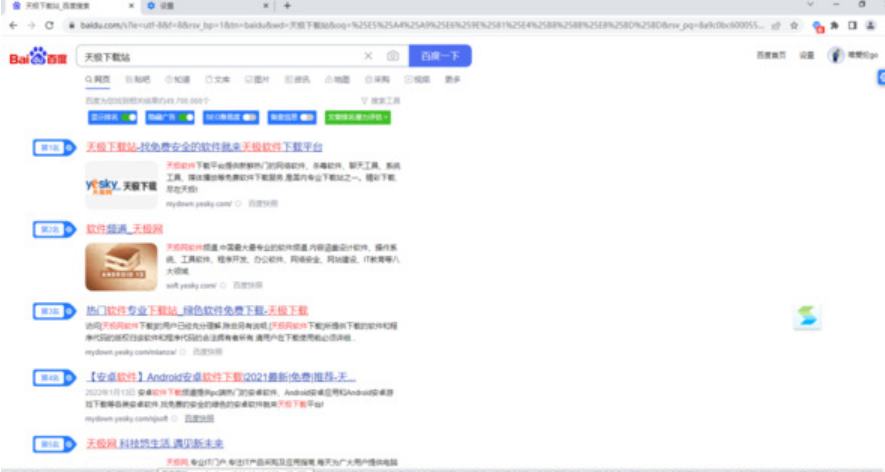885x472 pixels.
Task: Click the browser forward arrow
Action: point(32,25)
